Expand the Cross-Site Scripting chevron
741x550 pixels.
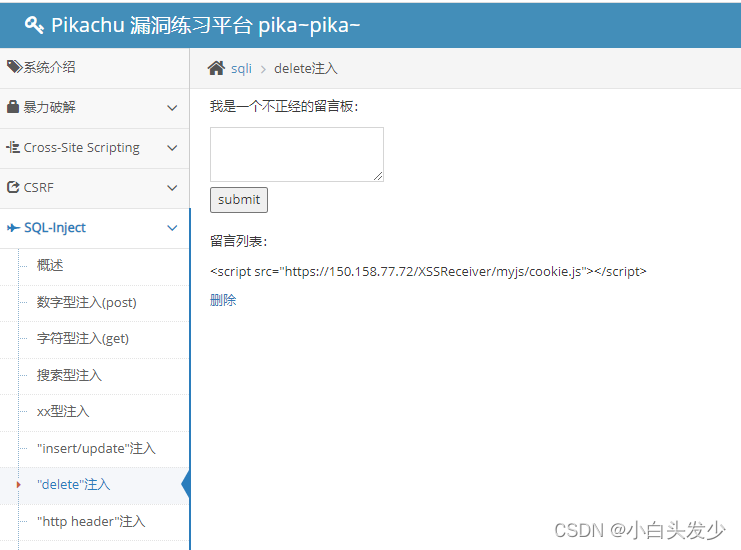(172, 148)
